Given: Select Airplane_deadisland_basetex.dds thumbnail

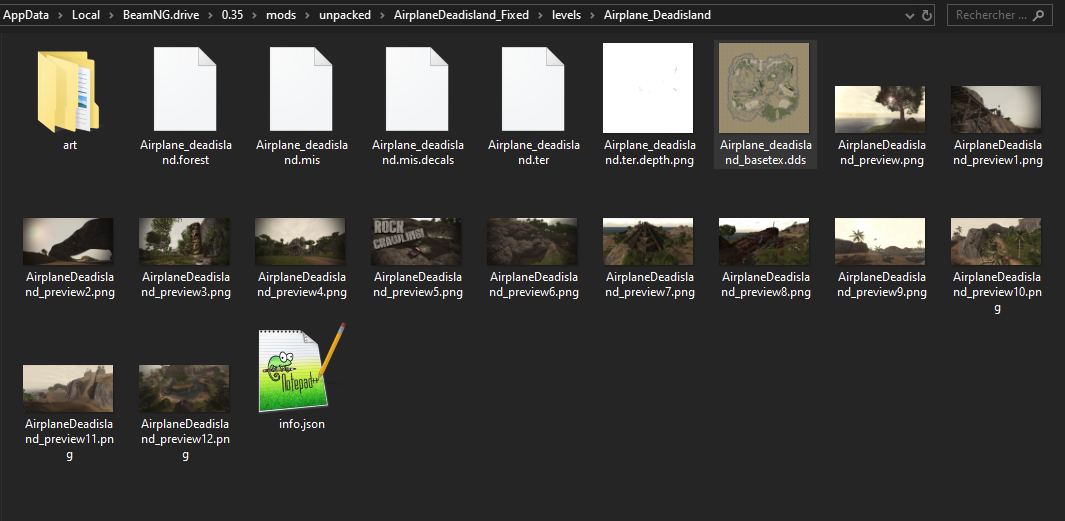Looking at the screenshot, I should (x=764, y=88).
